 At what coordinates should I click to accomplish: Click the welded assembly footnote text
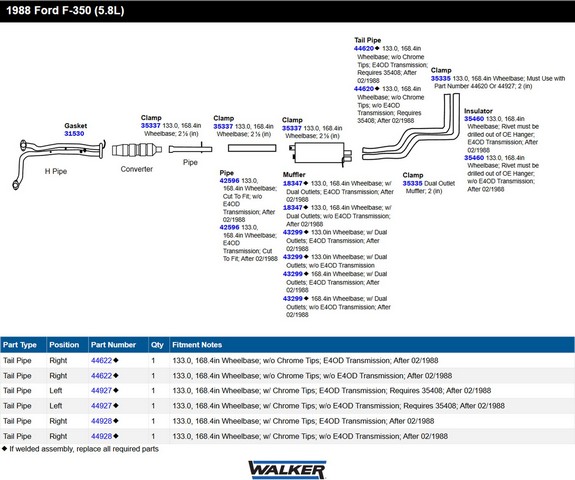pos(84,449)
